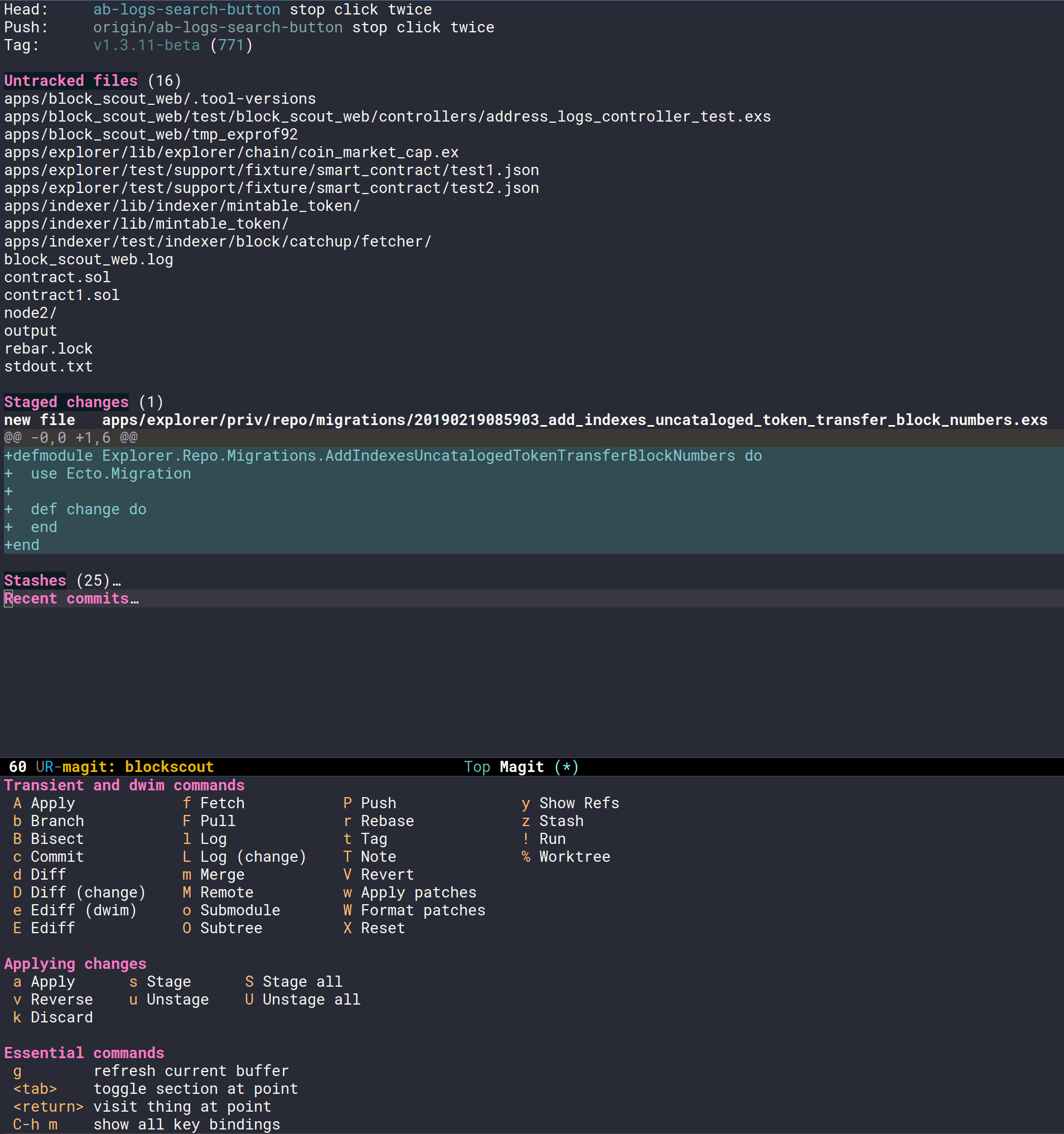Image resolution: width=1064 pixels, height=1134 pixels.
Task: Choose the Diff command (d)
Action: [40, 875]
